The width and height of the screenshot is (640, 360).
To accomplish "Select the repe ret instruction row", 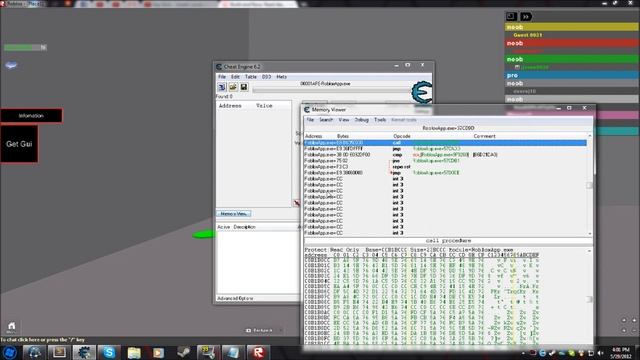I will coord(445,167).
